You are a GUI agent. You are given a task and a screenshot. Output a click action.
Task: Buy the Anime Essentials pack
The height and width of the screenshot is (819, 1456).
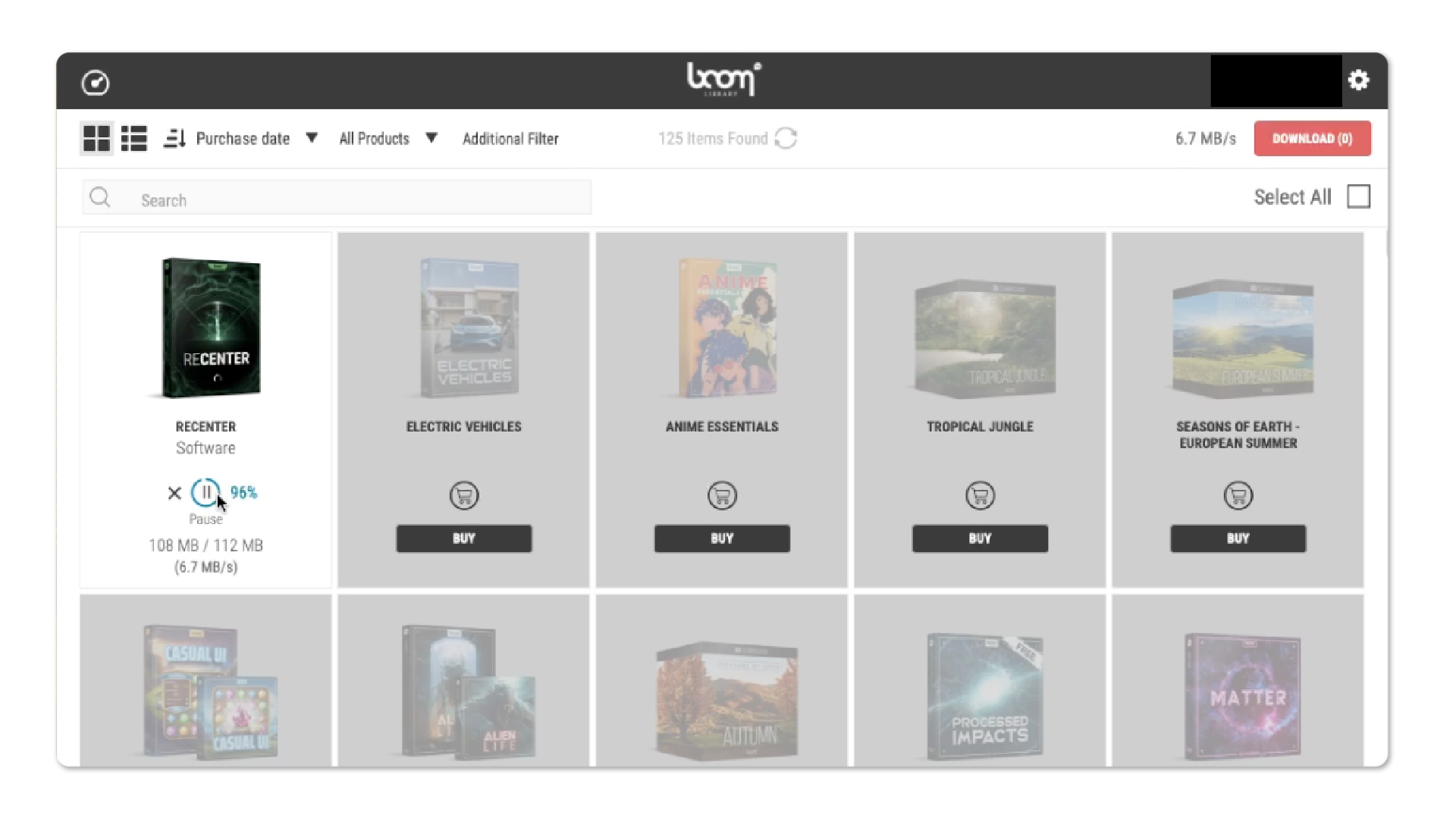coord(722,538)
